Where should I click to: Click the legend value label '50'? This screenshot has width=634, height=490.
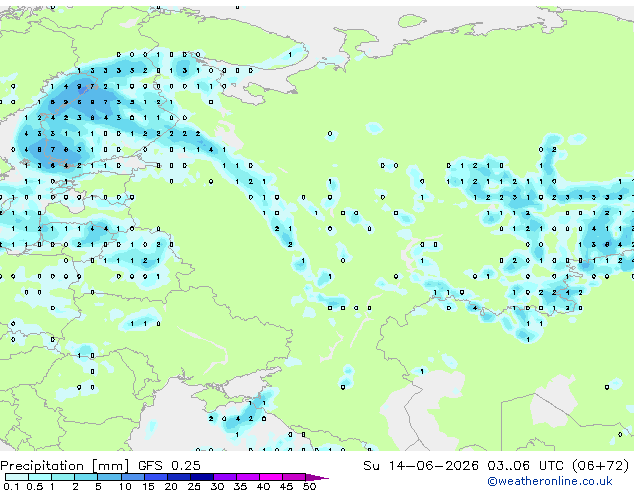[x=309, y=486]
